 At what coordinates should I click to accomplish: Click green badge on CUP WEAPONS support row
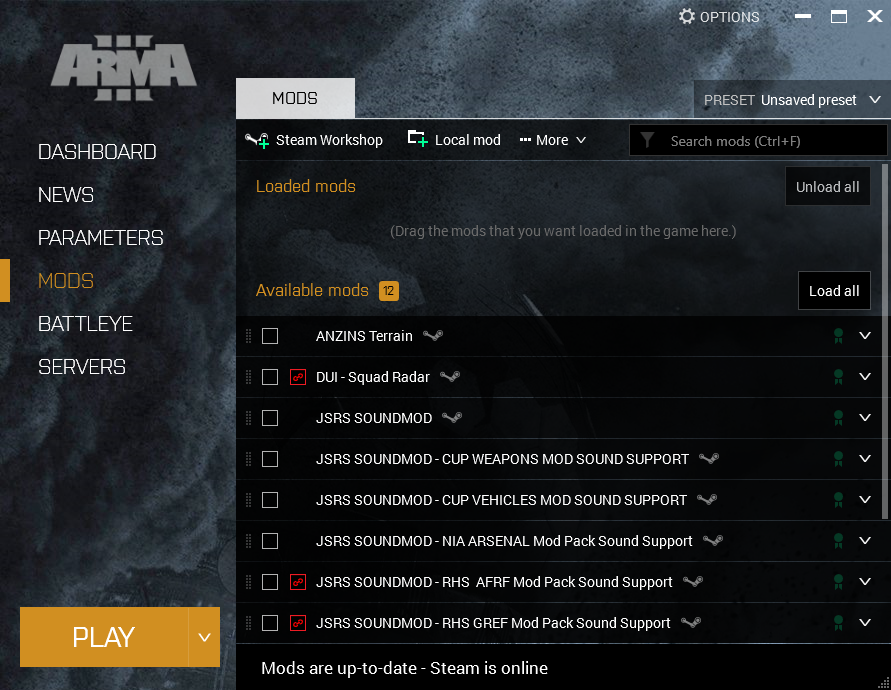(838, 459)
